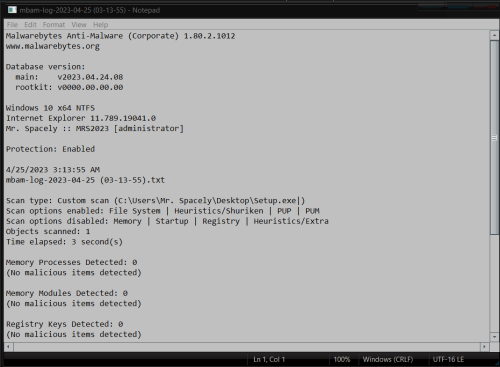Screen dimensions: 500x367
Task: Click the horizontal scrollbar left arrow
Action: coord(9,347)
